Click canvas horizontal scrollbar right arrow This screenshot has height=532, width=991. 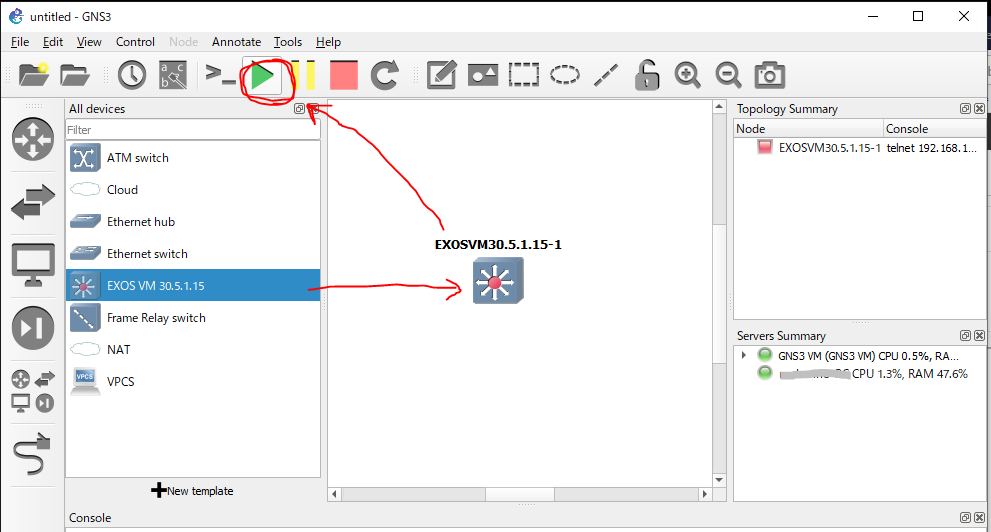(705, 494)
